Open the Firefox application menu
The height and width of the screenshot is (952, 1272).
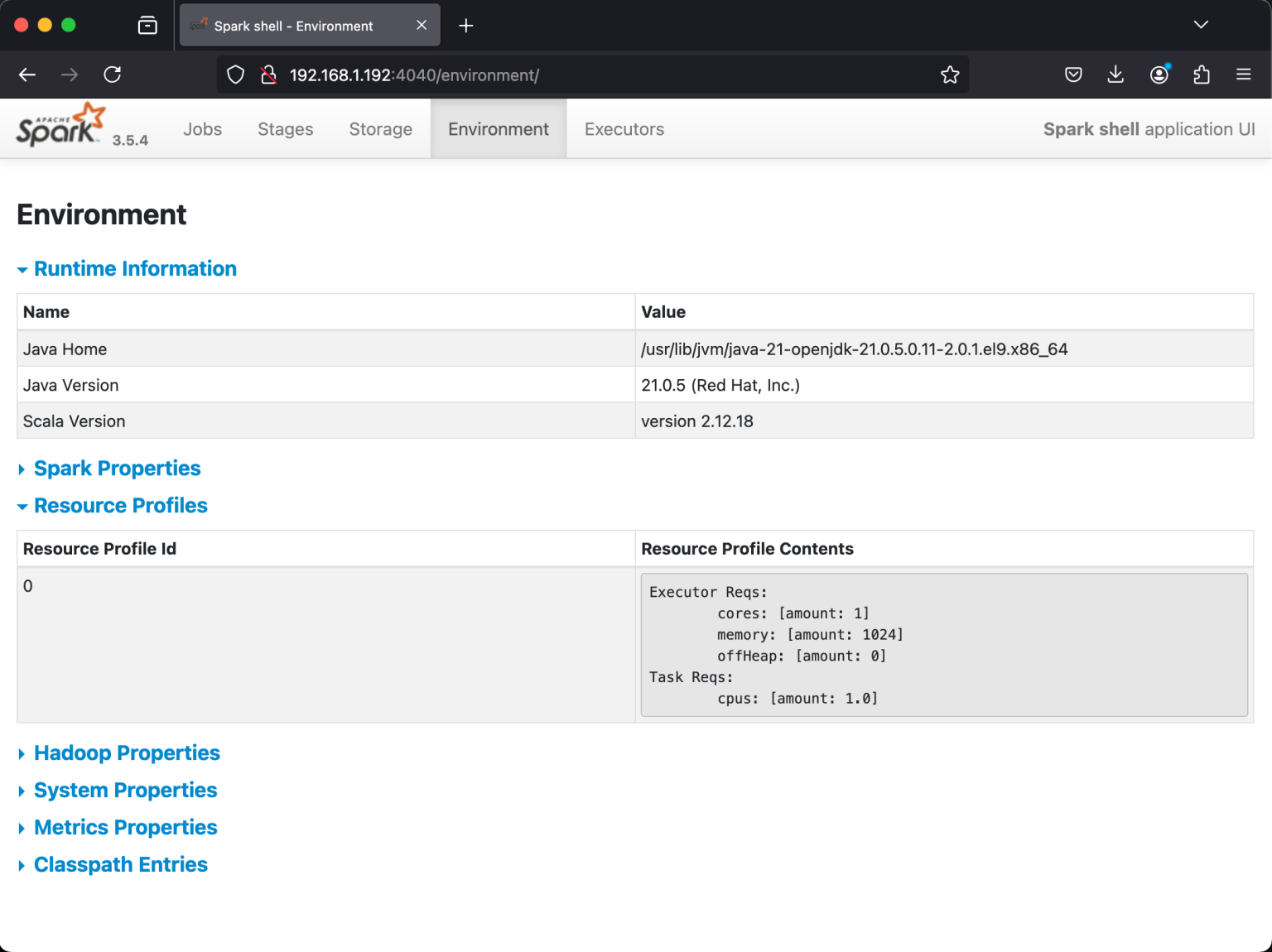click(x=1243, y=75)
